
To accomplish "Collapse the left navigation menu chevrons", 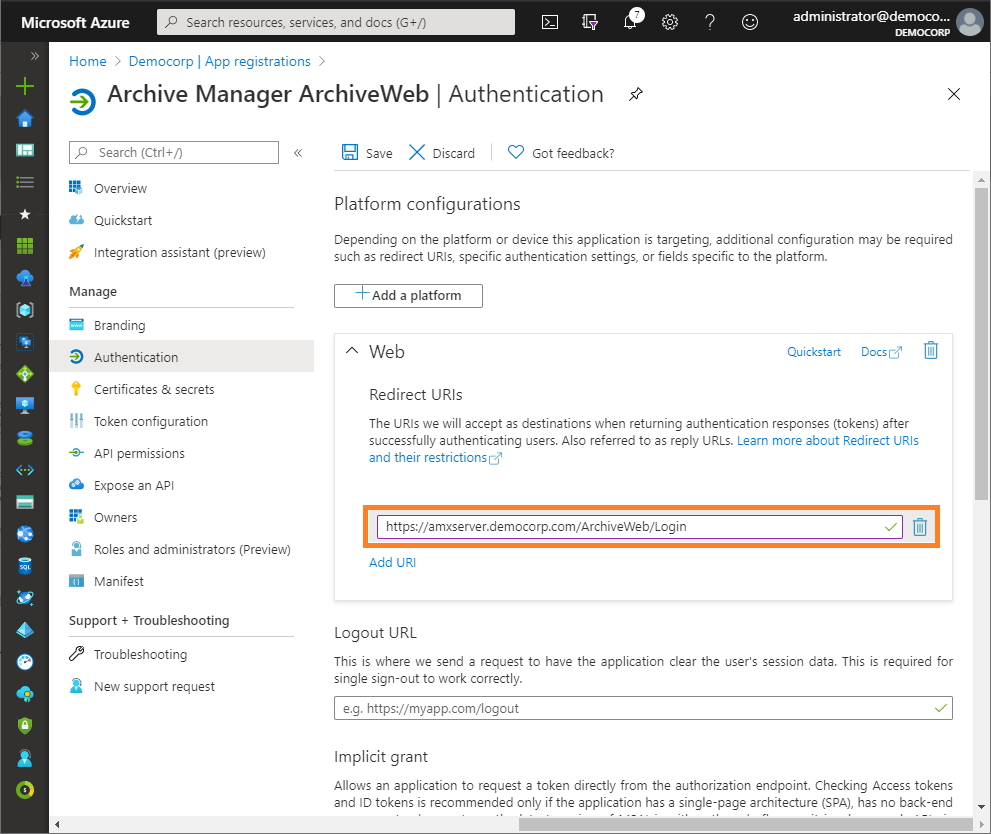I will (x=297, y=153).
